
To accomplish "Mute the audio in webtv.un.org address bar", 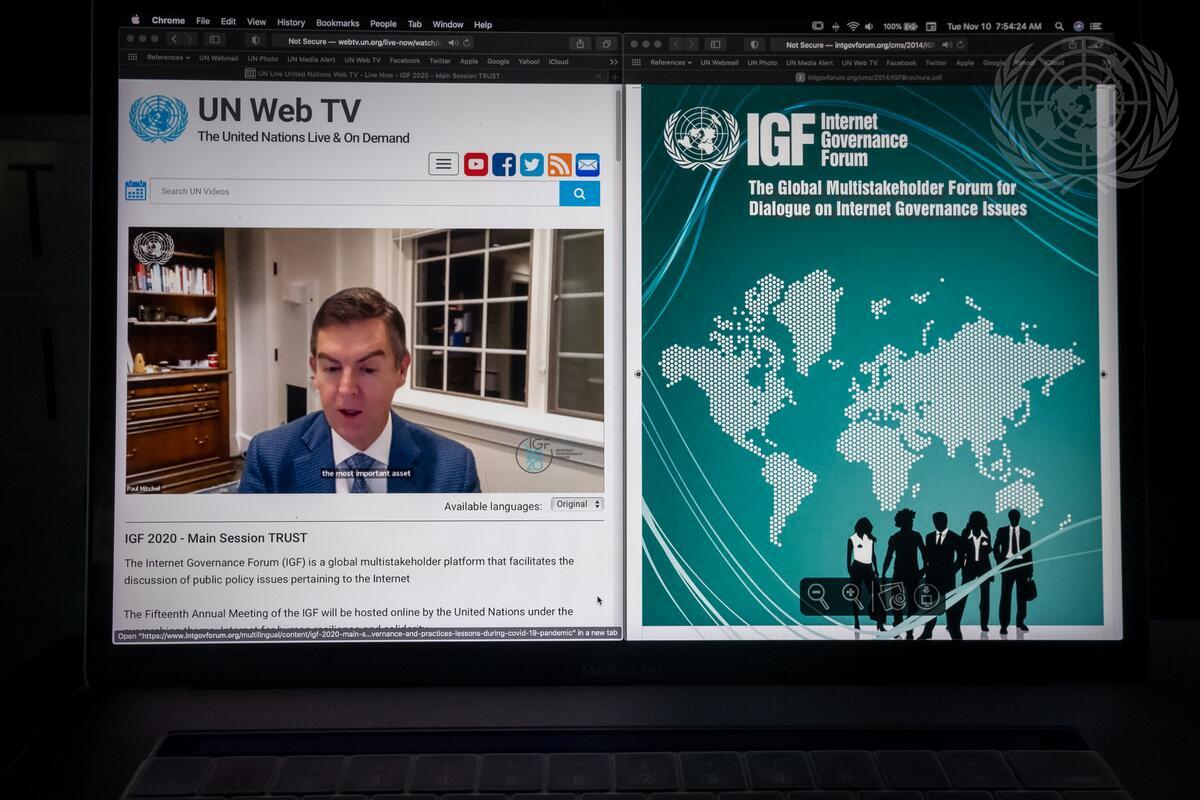I will pos(453,42).
